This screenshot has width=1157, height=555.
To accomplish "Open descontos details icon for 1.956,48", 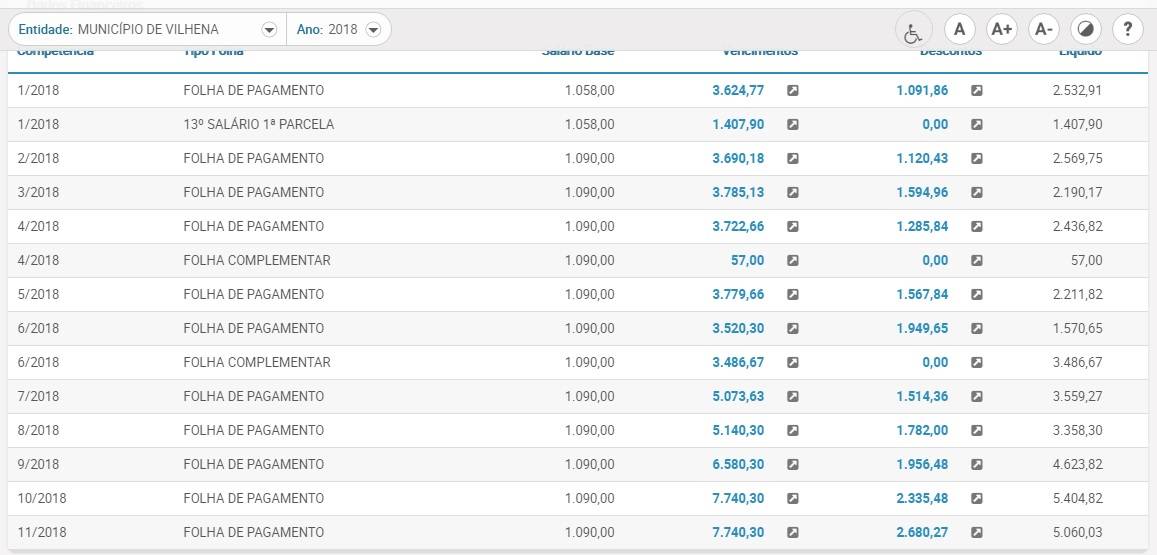I will (976, 464).
